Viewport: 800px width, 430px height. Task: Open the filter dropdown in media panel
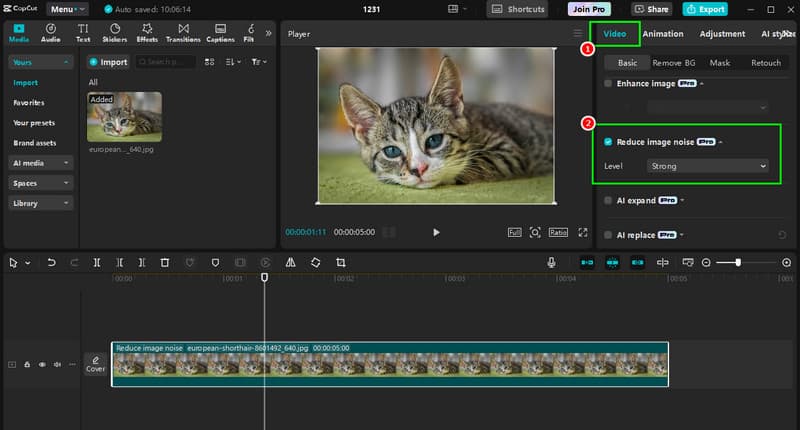click(x=259, y=62)
